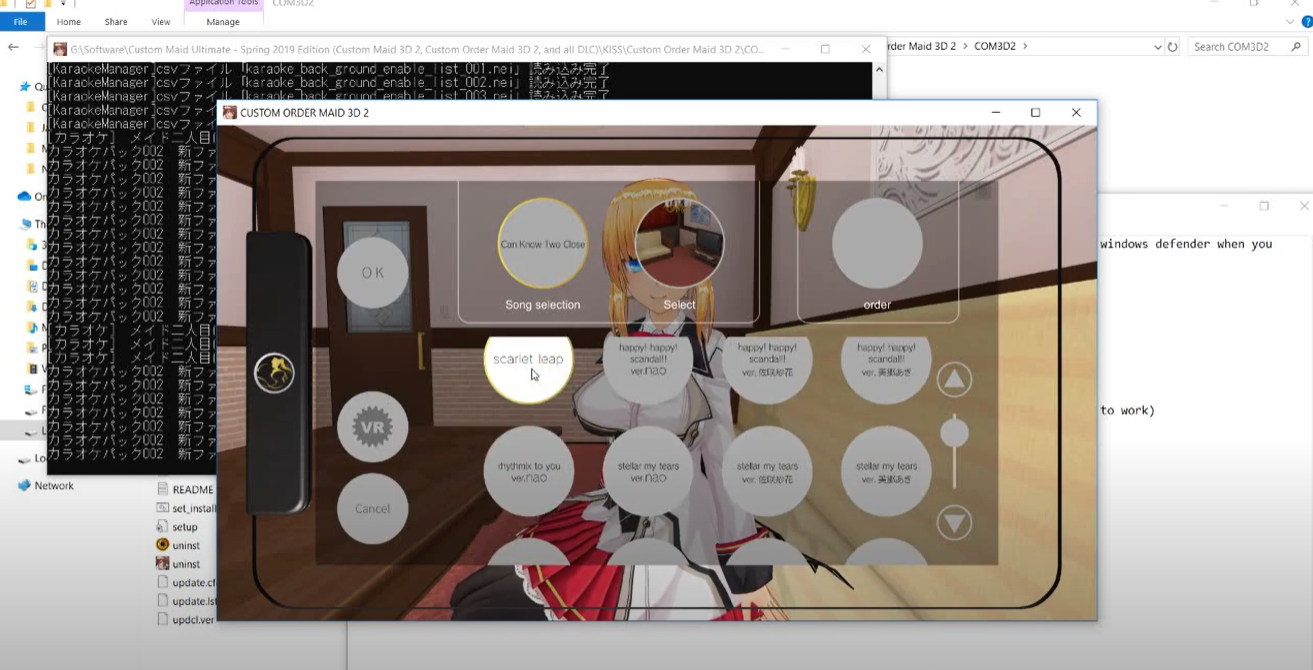Choose "rhythmix to you ver.nao" song
This screenshot has height=670, width=1313.
click(529, 471)
